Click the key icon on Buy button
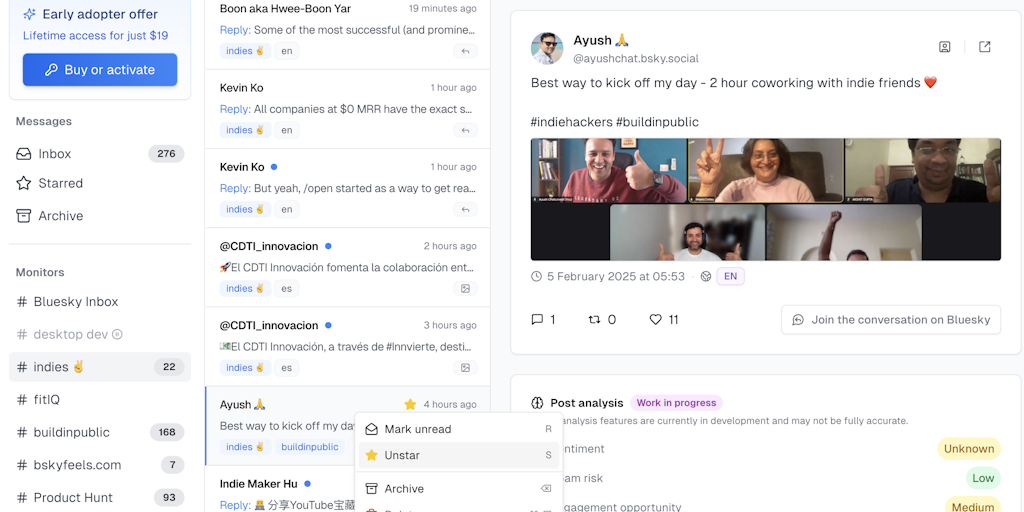Image resolution: width=1024 pixels, height=512 pixels. pyautogui.click(x=52, y=71)
